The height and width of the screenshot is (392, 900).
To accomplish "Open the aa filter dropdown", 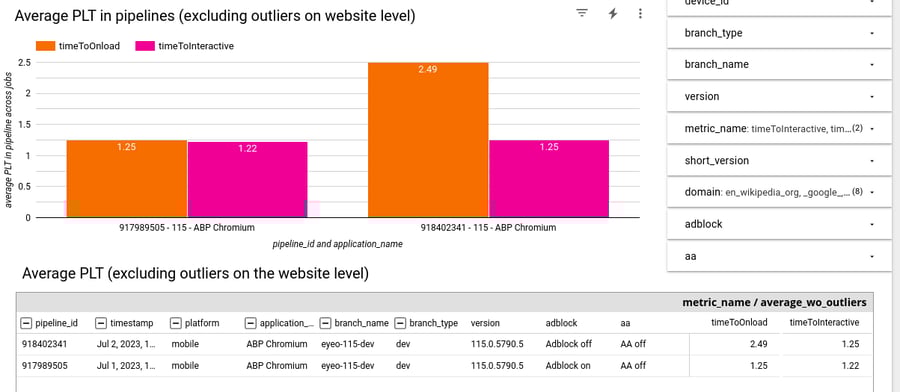I will 779,256.
